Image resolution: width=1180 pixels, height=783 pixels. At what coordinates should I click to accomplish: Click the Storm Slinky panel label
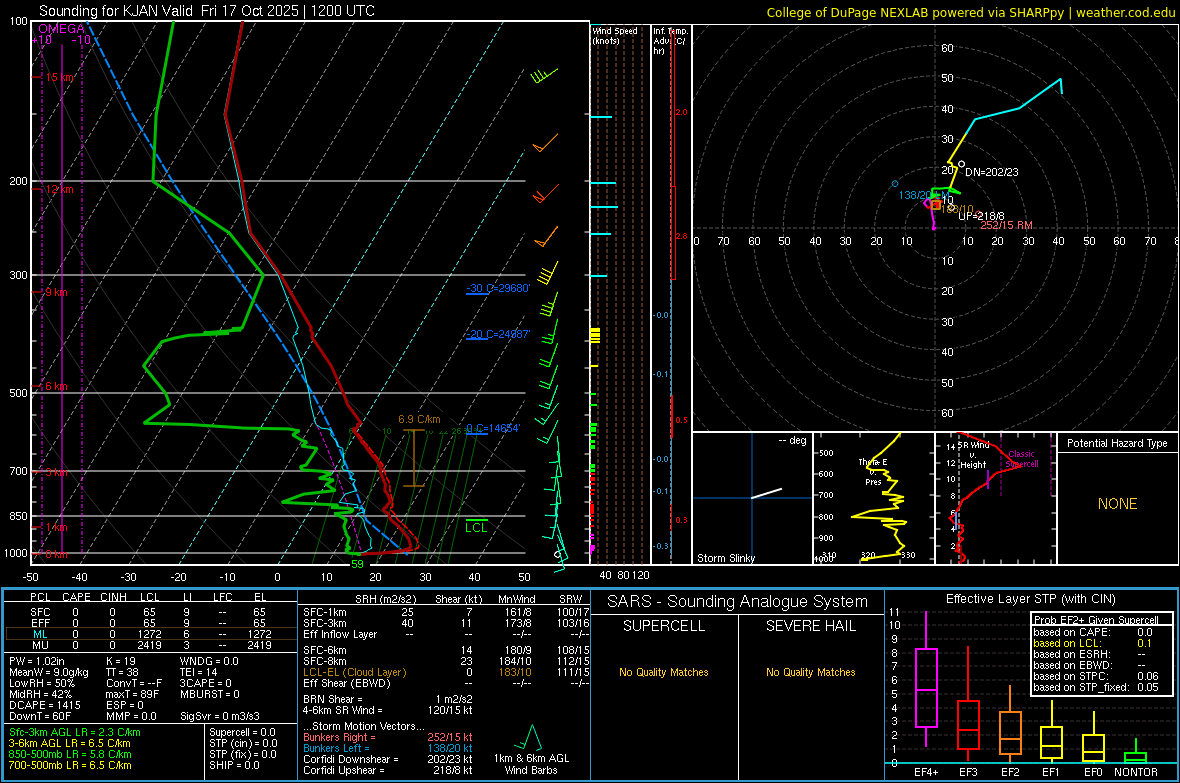click(725, 558)
